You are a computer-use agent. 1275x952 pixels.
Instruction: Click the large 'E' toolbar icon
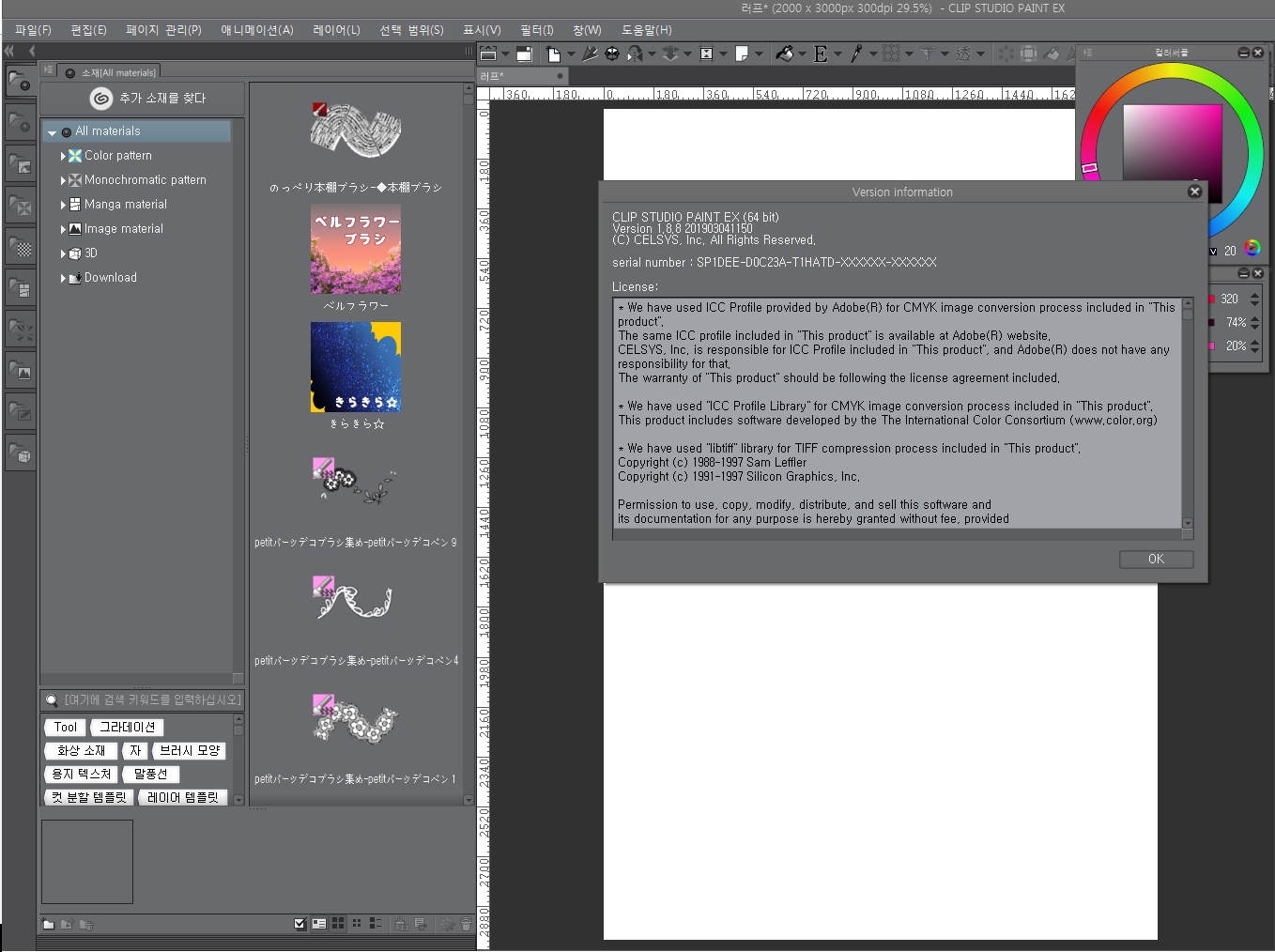821,54
